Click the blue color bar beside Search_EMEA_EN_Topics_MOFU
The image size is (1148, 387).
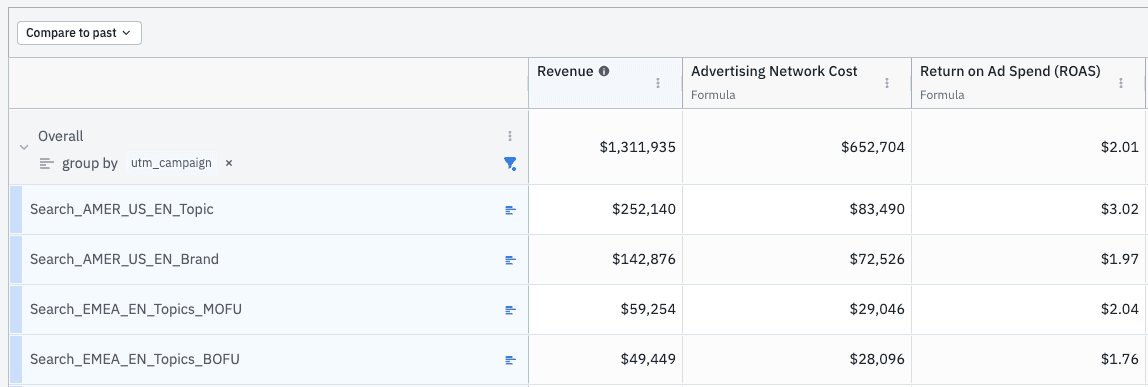tap(15, 309)
